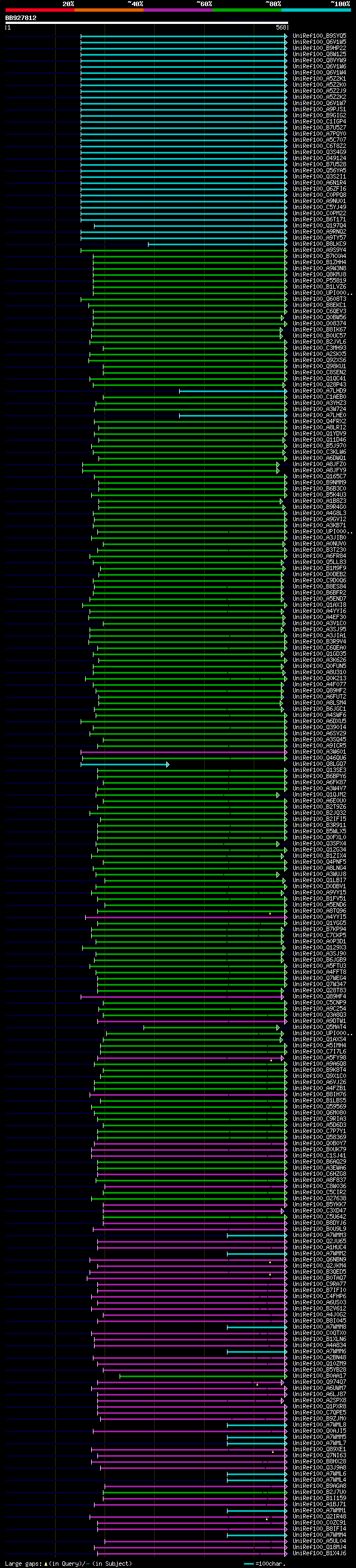This screenshot has width=356, height=1568.
Task: Select the UniRef100_A3WUJ8 label
Action: point(319,874)
